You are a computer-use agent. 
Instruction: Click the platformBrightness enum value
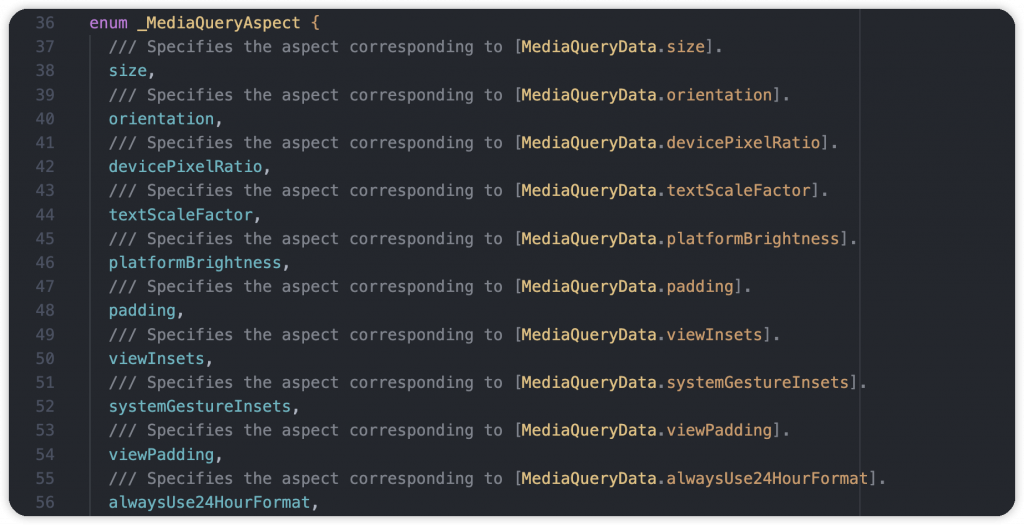pyautogui.click(x=195, y=262)
